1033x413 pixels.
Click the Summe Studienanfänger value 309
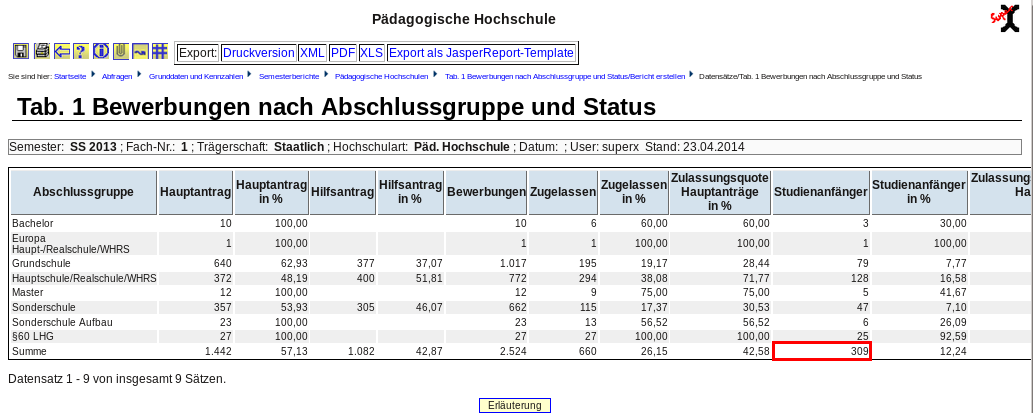859,352
